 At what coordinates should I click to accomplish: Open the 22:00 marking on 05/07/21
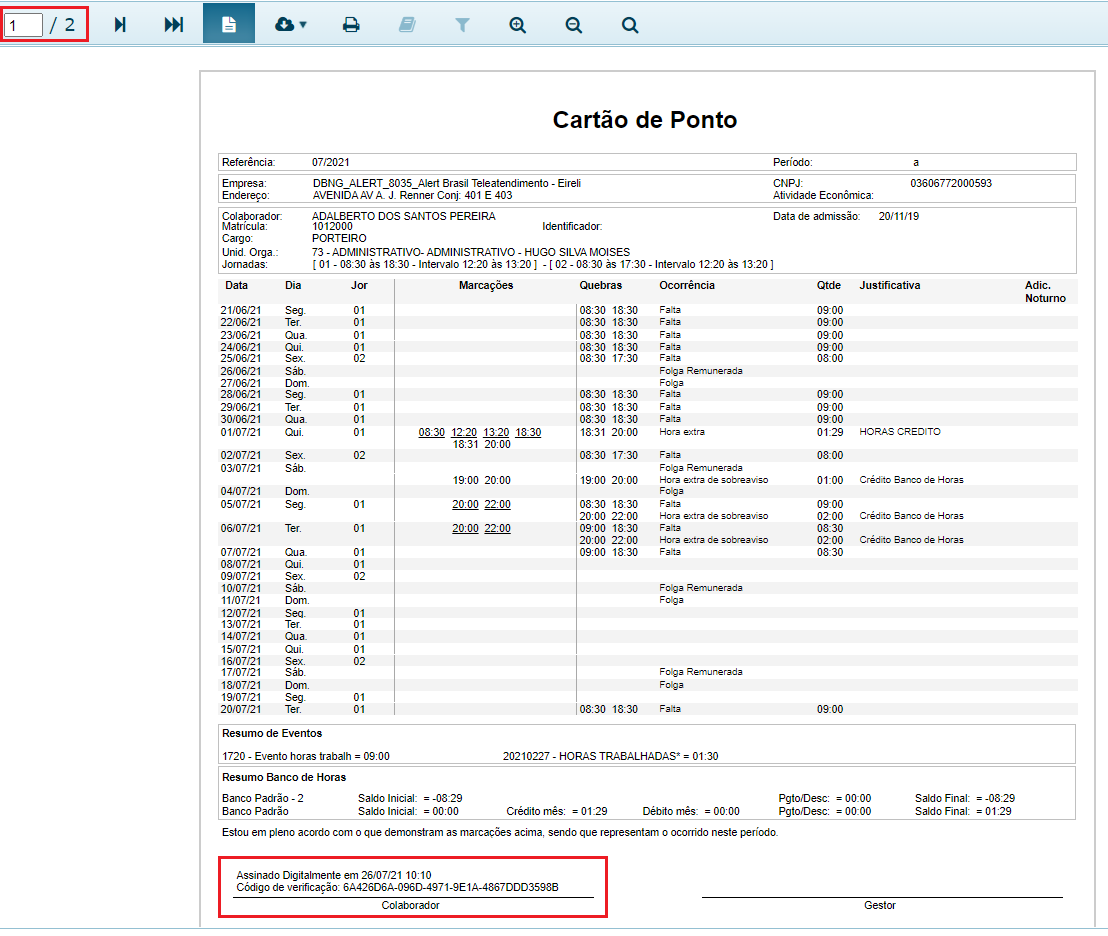(497, 504)
